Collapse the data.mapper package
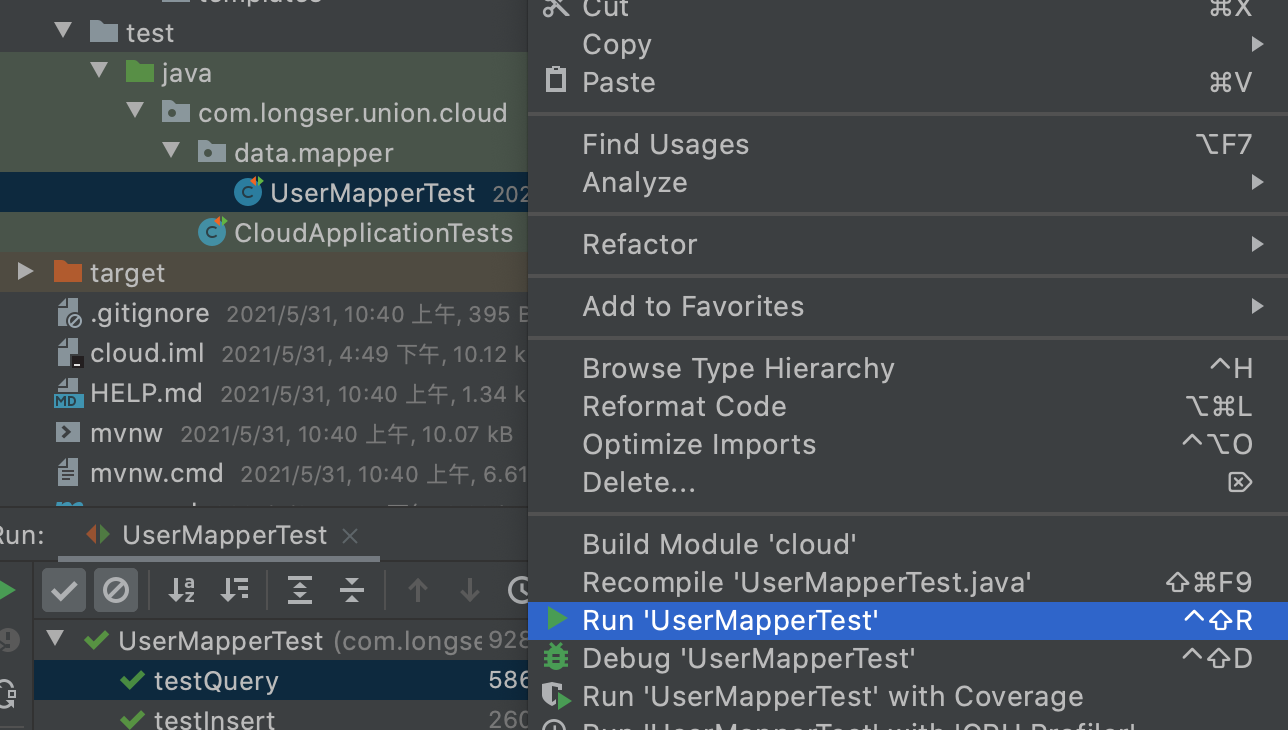 pyautogui.click(x=171, y=152)
